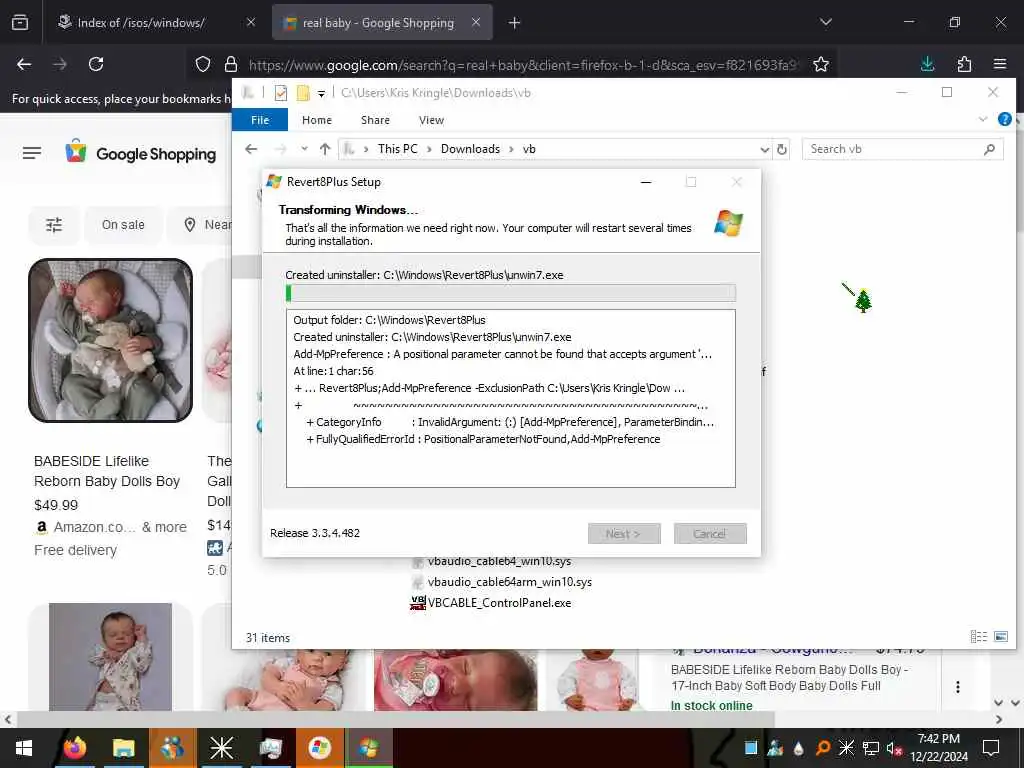Switch File Explorer to details view
The image size is (1024, 768).
point(978,637)
